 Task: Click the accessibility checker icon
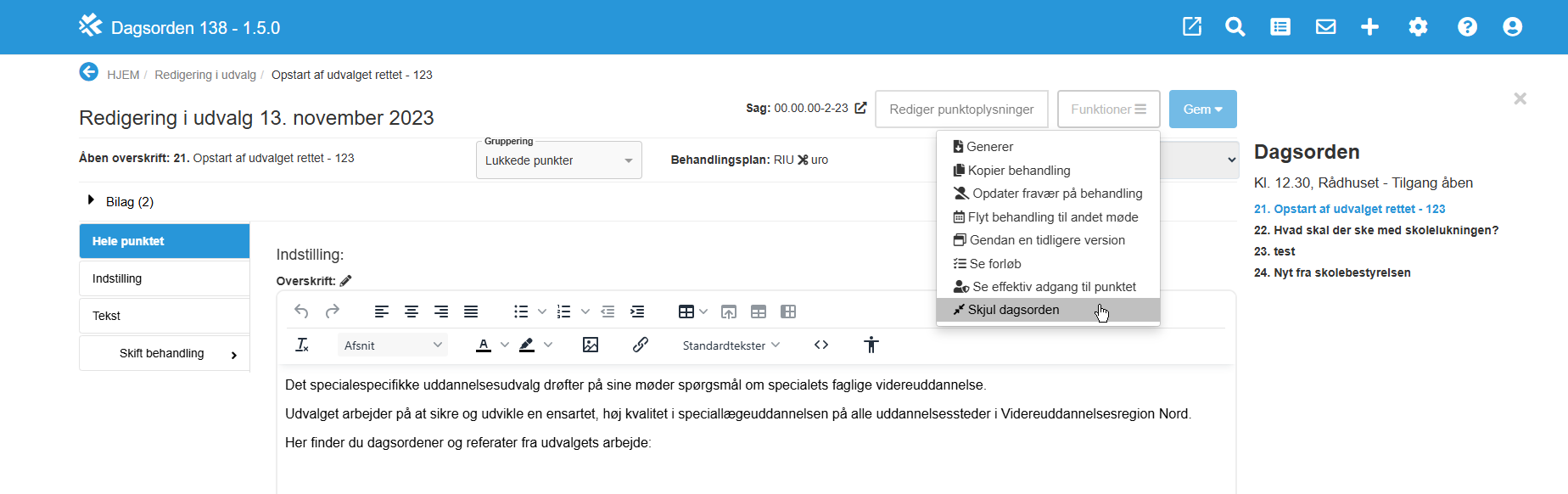tap(871, 345)
